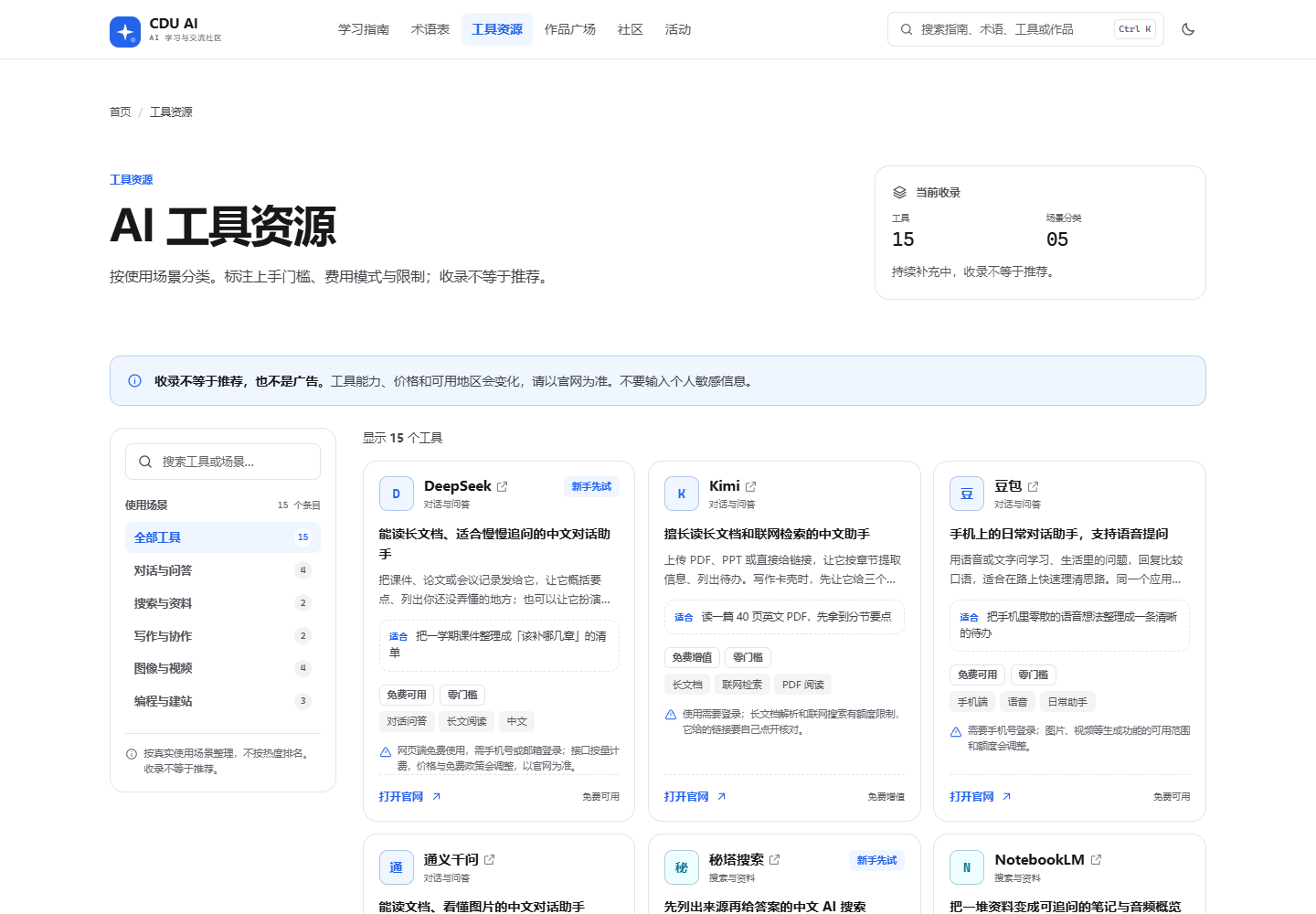Open the 术语表 nav item

430,29
